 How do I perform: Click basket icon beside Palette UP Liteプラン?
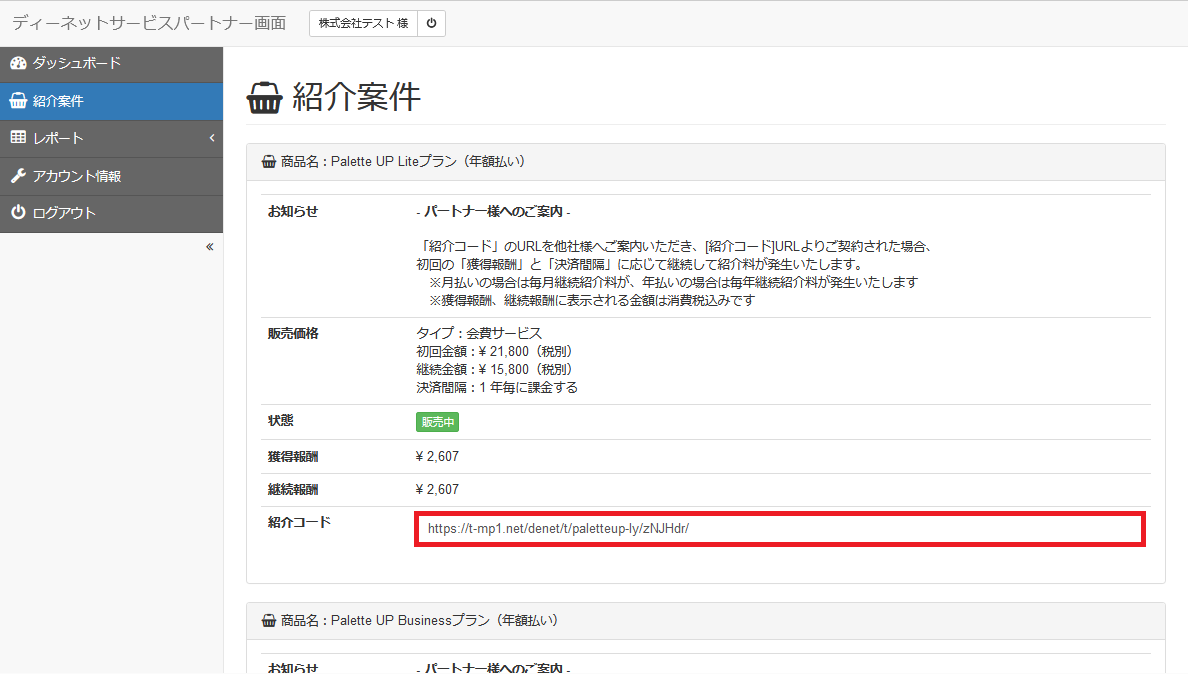tap(268, 161)
